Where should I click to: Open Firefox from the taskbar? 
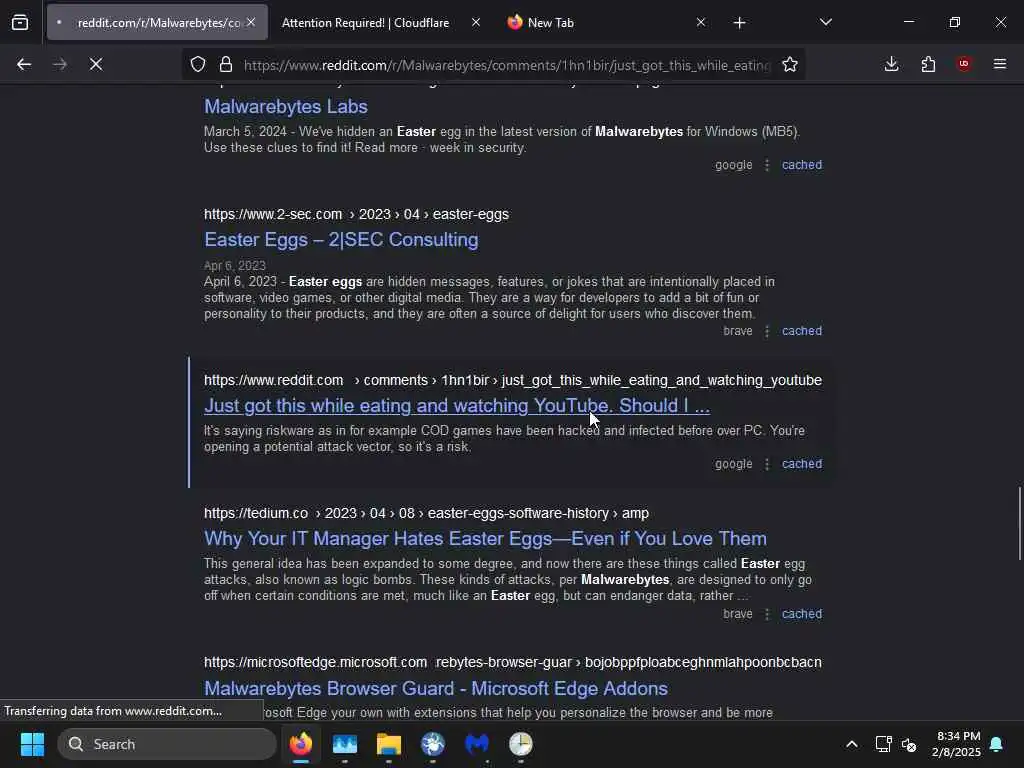tap(301, 744)
